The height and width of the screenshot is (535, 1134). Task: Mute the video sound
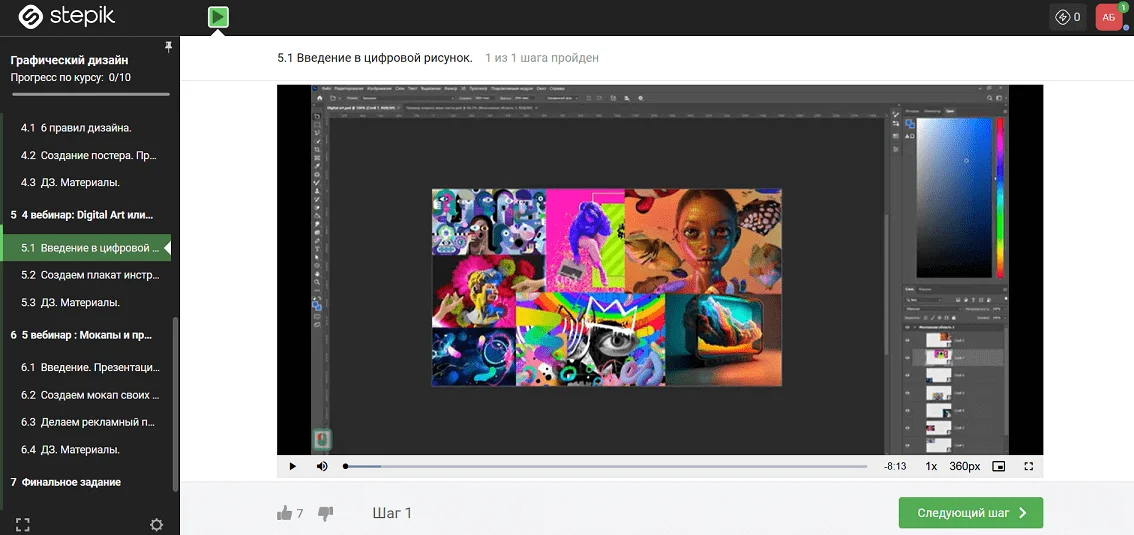click(322, 466)
